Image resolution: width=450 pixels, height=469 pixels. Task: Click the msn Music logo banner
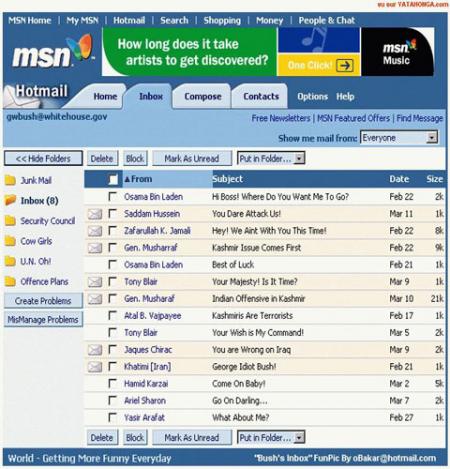point(397,52)
